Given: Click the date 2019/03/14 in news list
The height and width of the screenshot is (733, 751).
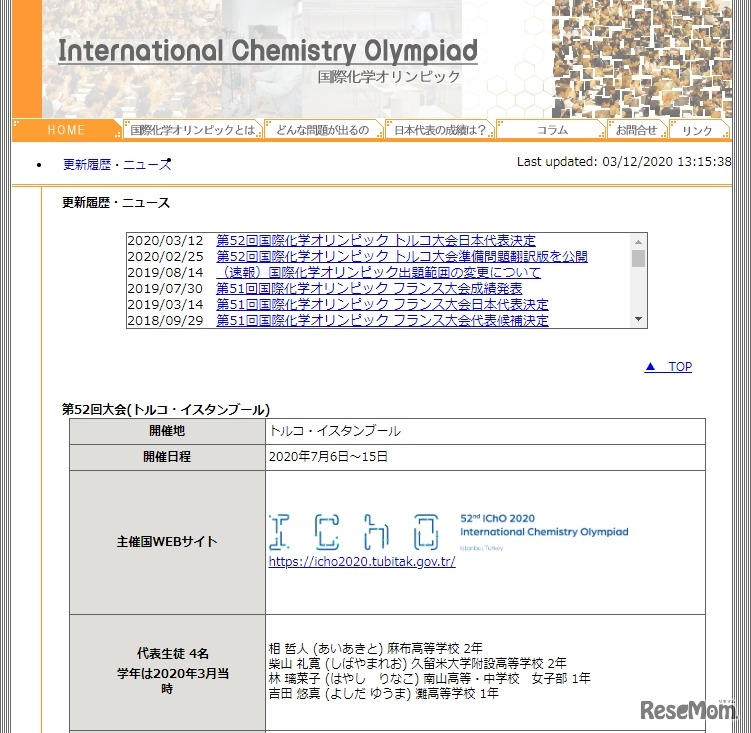Looking at the screenshot, I should click(165, 304).
